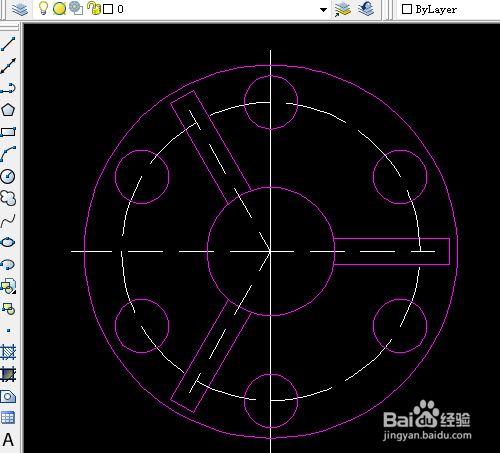The width and height of the screenshot is (500, 453).
Task: Select the Polygon tool
Action: [8, 110]
